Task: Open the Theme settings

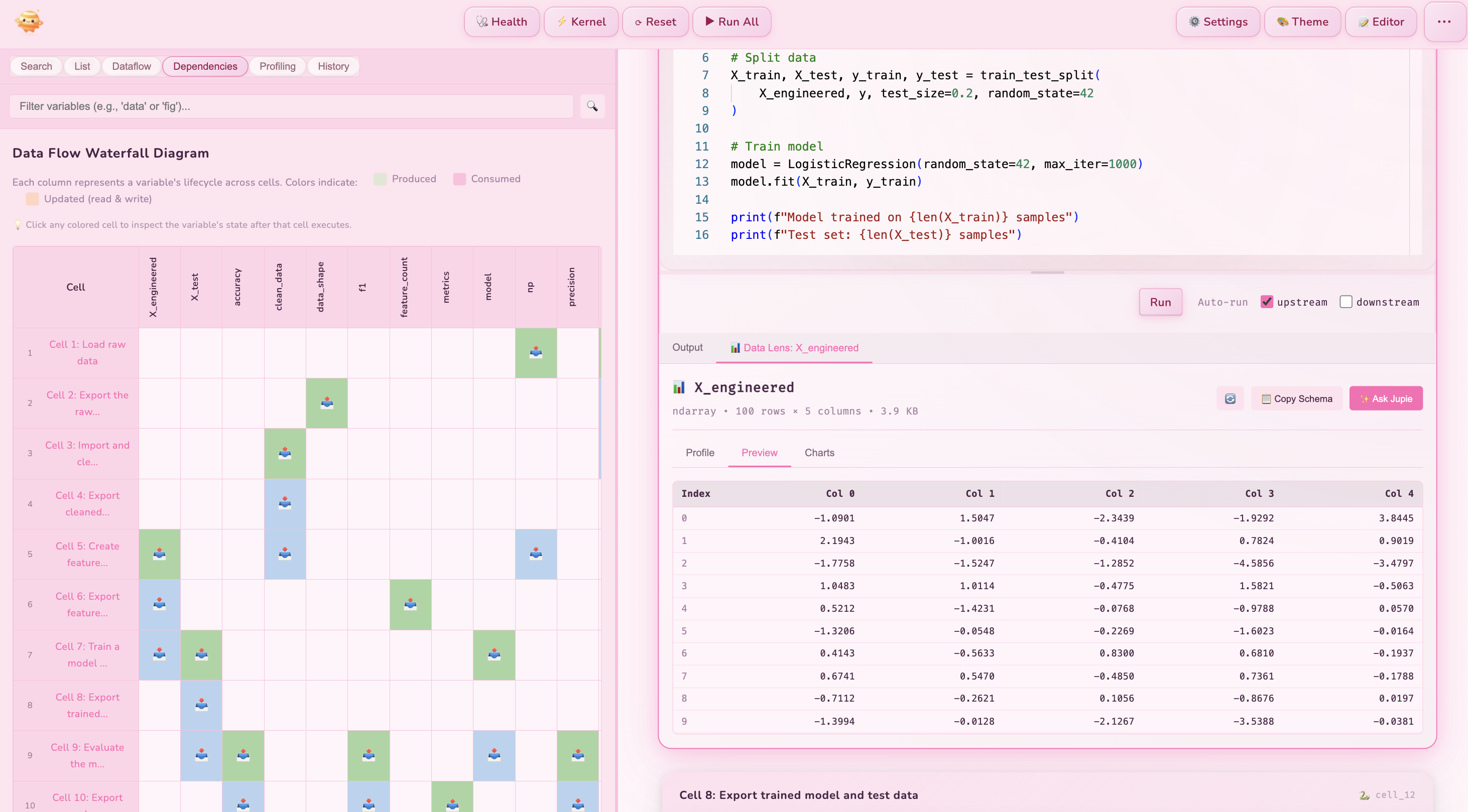Action: coord(1302,22)
